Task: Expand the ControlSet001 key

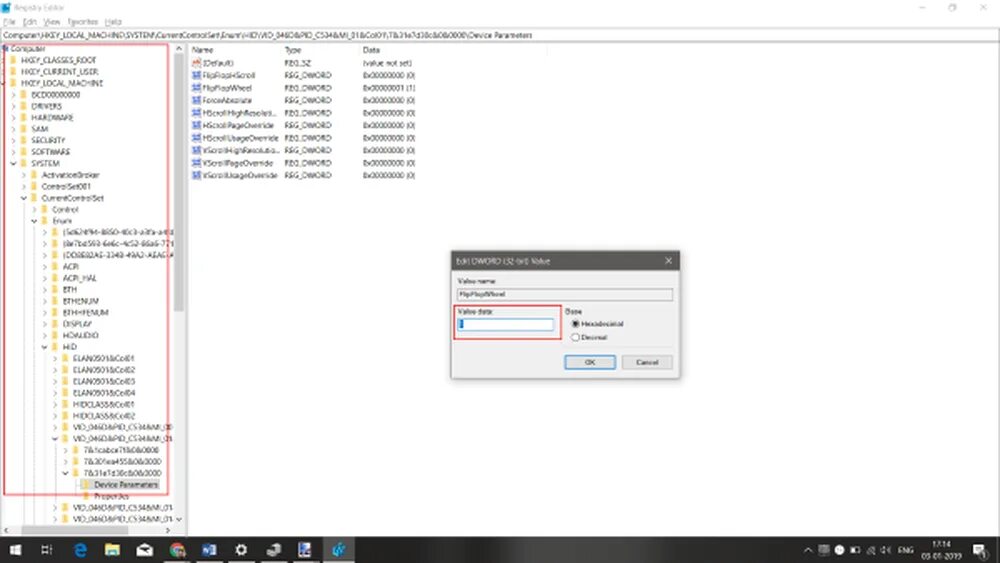Action: coord(24,186)
